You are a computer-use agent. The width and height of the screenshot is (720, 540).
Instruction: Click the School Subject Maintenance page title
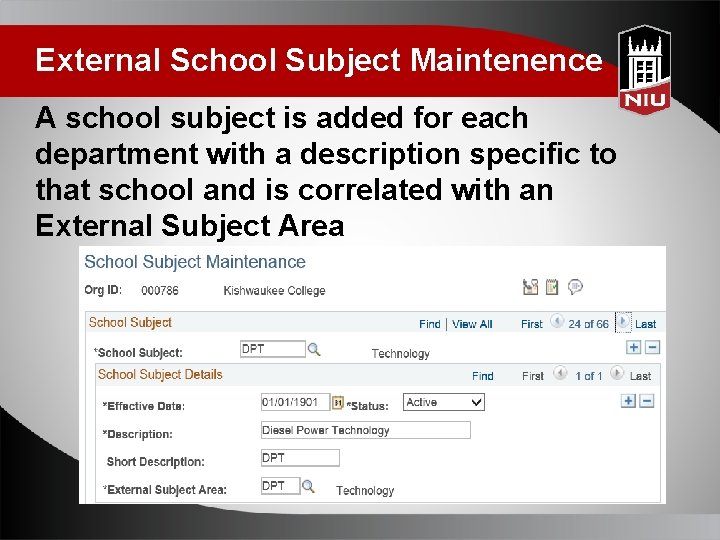click(x=195, y=262)
